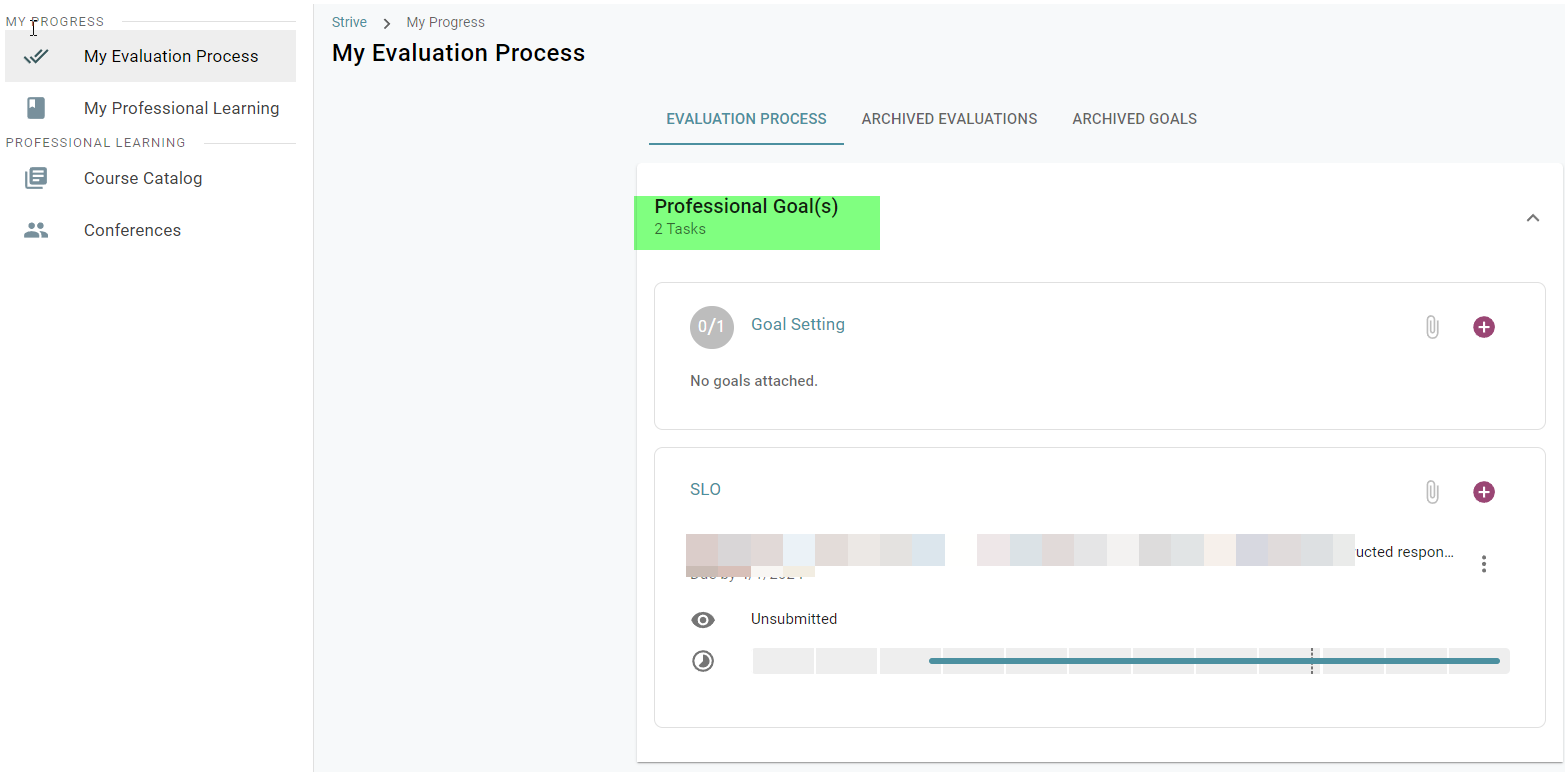The image size is (1565, 772).
Task: Click the paperclip icon in Goal Setting
Action: tap(1432, 327)
